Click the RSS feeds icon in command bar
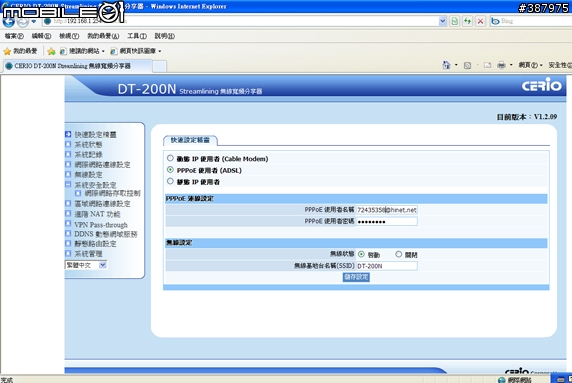Screen dimensions: 572x383 click(467, 65)
